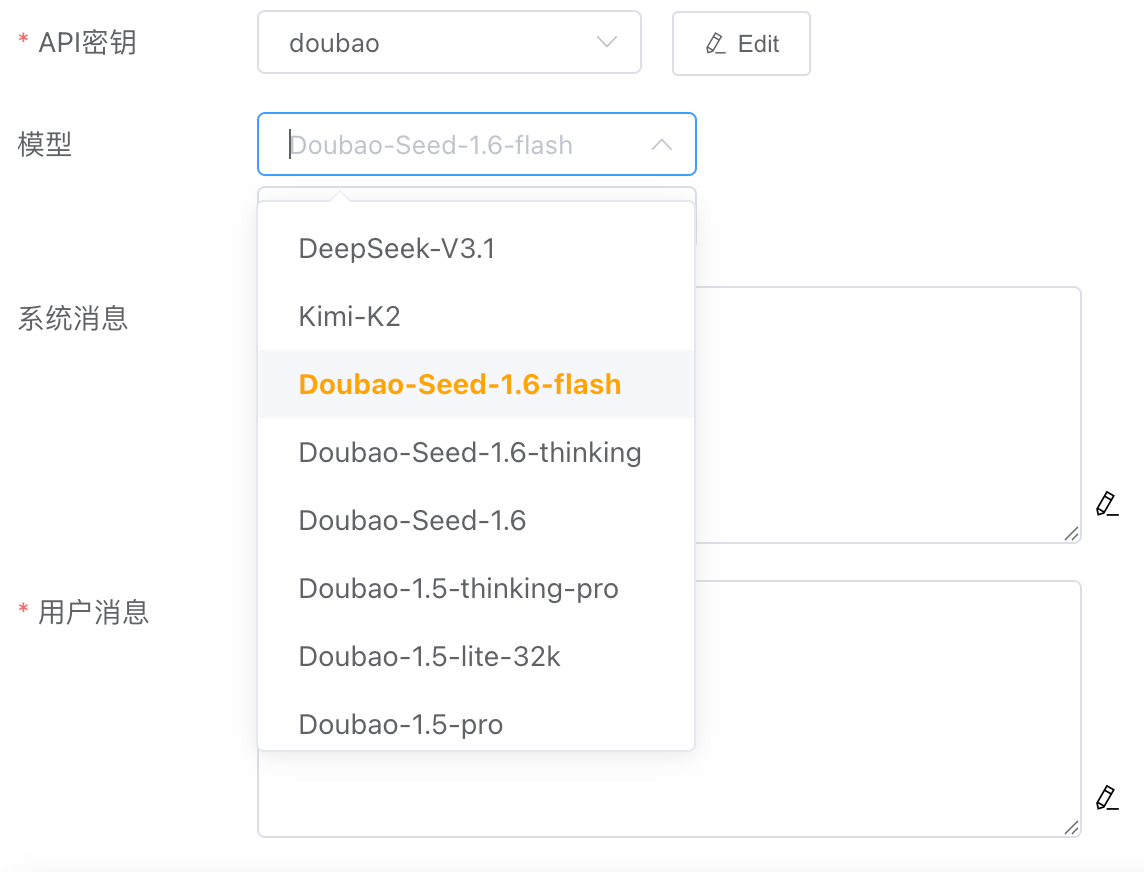Click the Edit button beside the API key
This screenshot has height=872, width=1144.
tap(741, 44)
